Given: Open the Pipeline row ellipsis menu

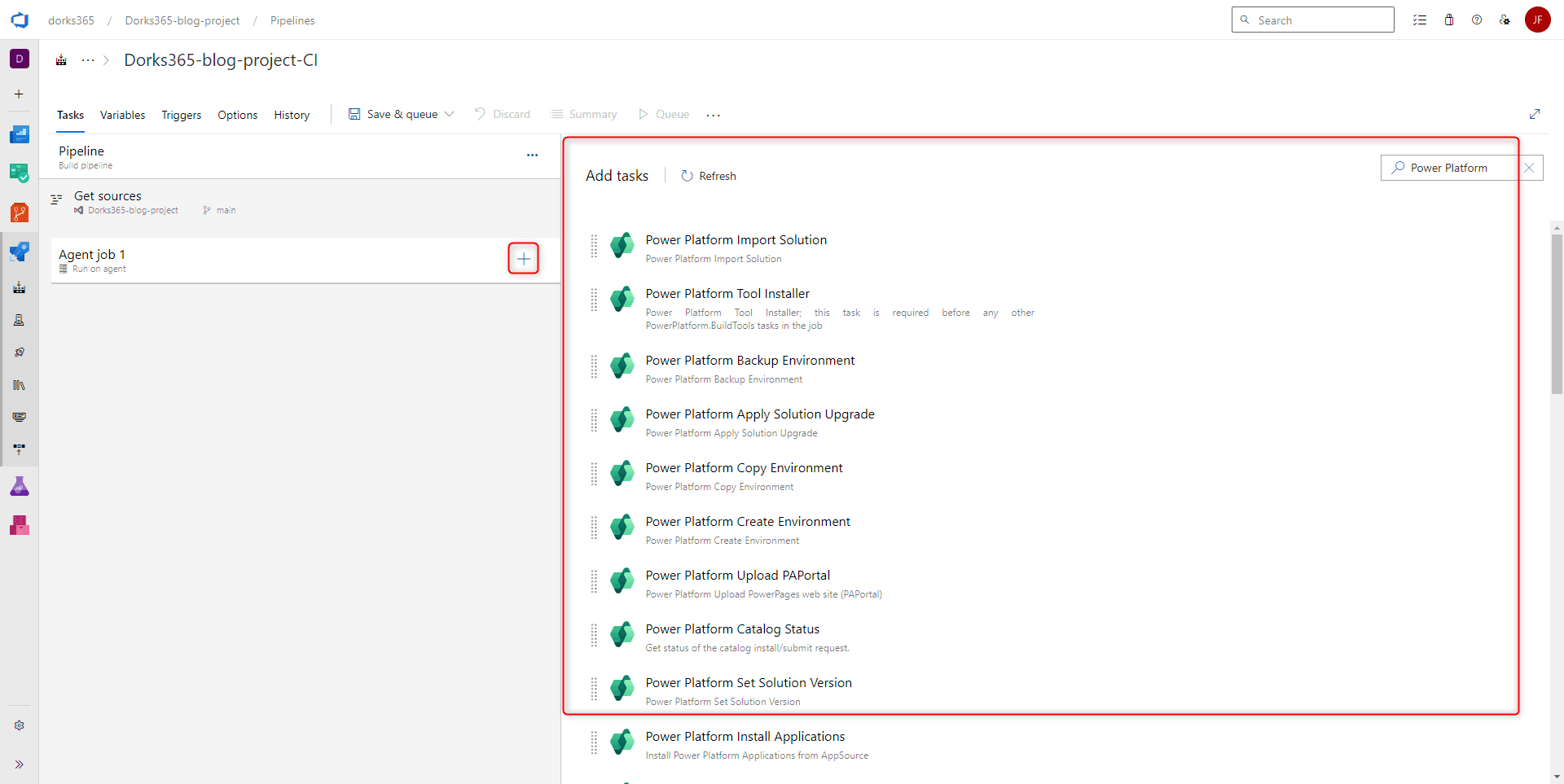Looking at the screenshot, I should 532,155.
